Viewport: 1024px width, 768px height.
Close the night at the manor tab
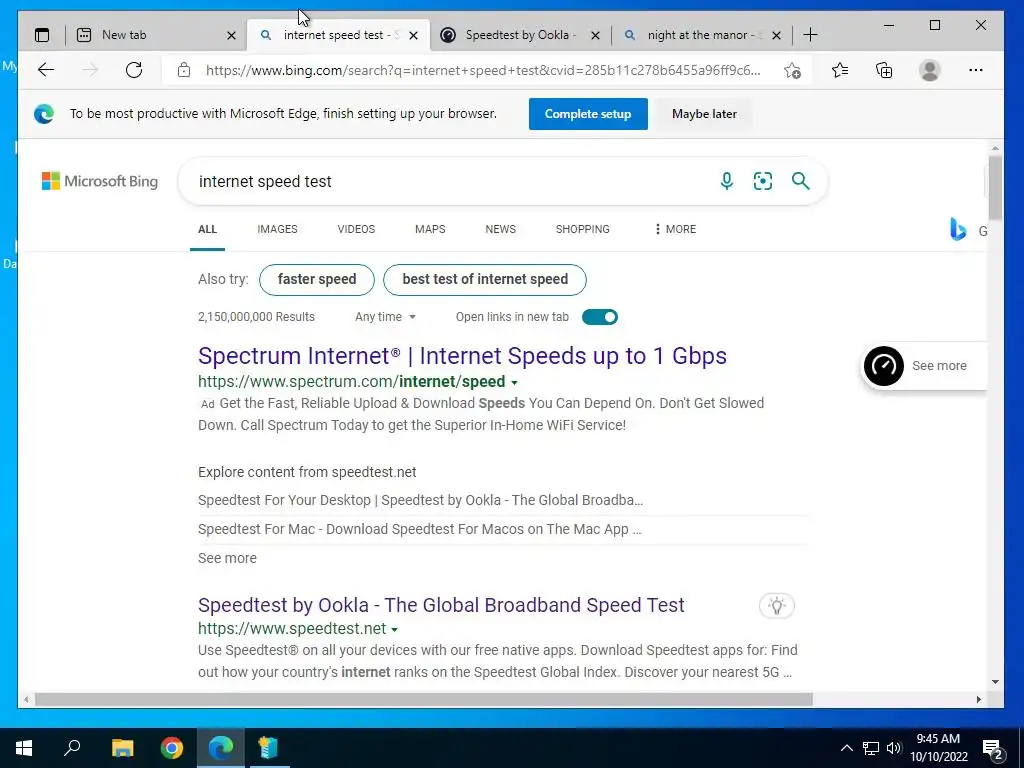pos(776,35)
